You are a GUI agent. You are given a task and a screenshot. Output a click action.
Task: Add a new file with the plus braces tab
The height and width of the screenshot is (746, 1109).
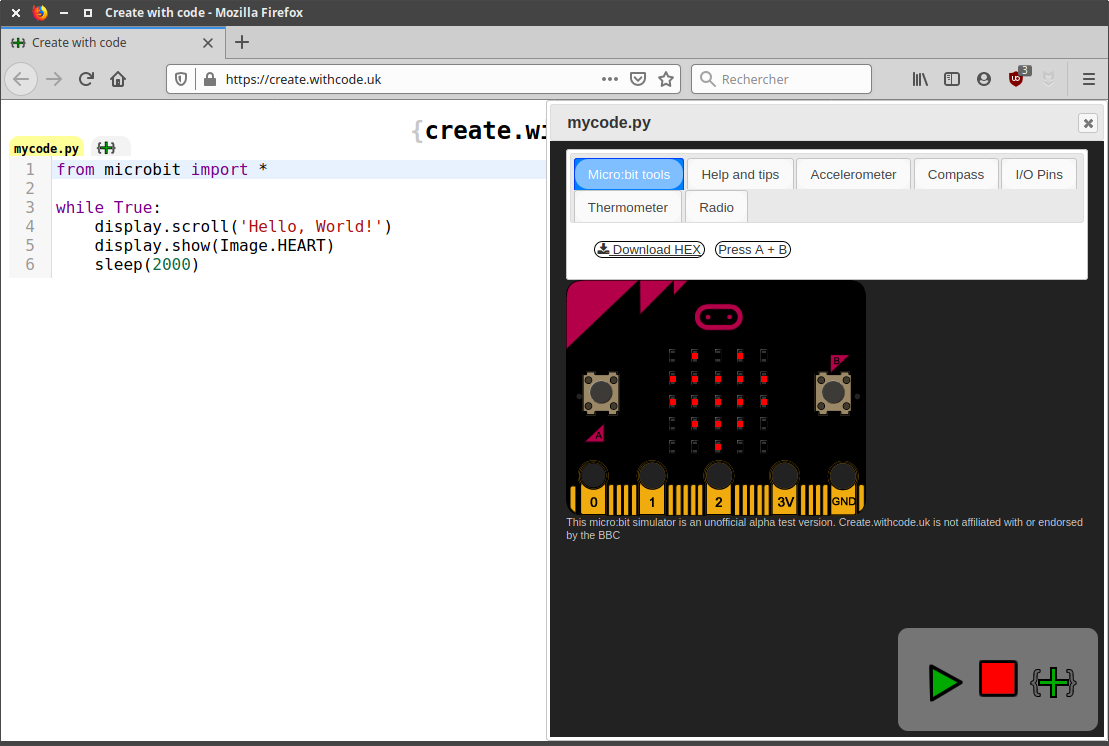(x=107, y=148)
